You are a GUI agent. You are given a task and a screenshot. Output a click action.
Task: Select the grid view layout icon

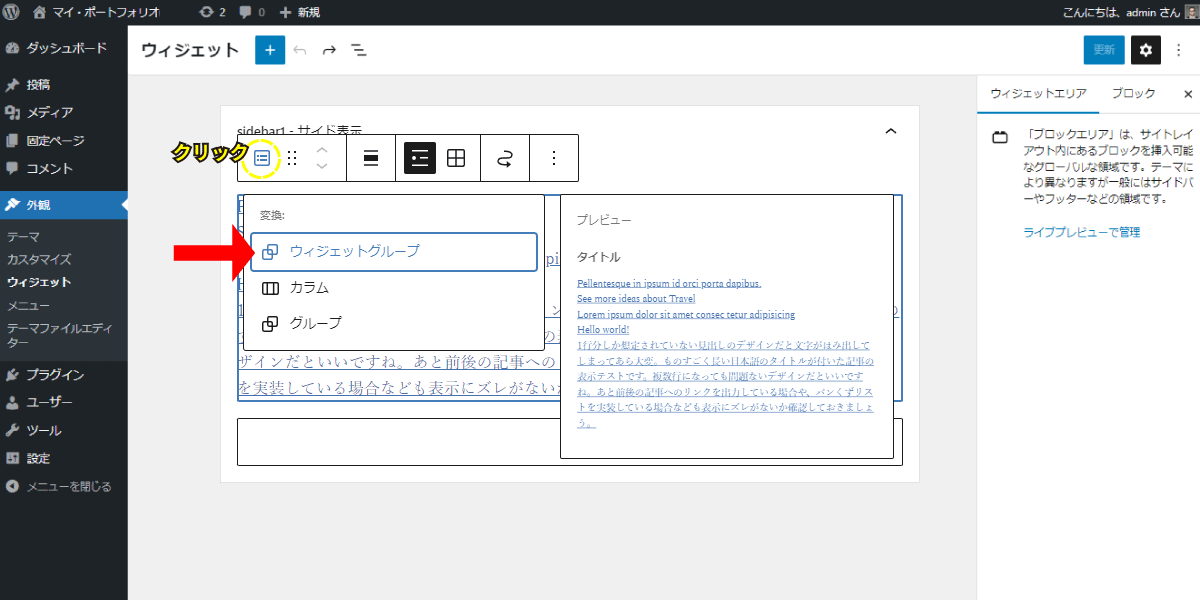456,158
